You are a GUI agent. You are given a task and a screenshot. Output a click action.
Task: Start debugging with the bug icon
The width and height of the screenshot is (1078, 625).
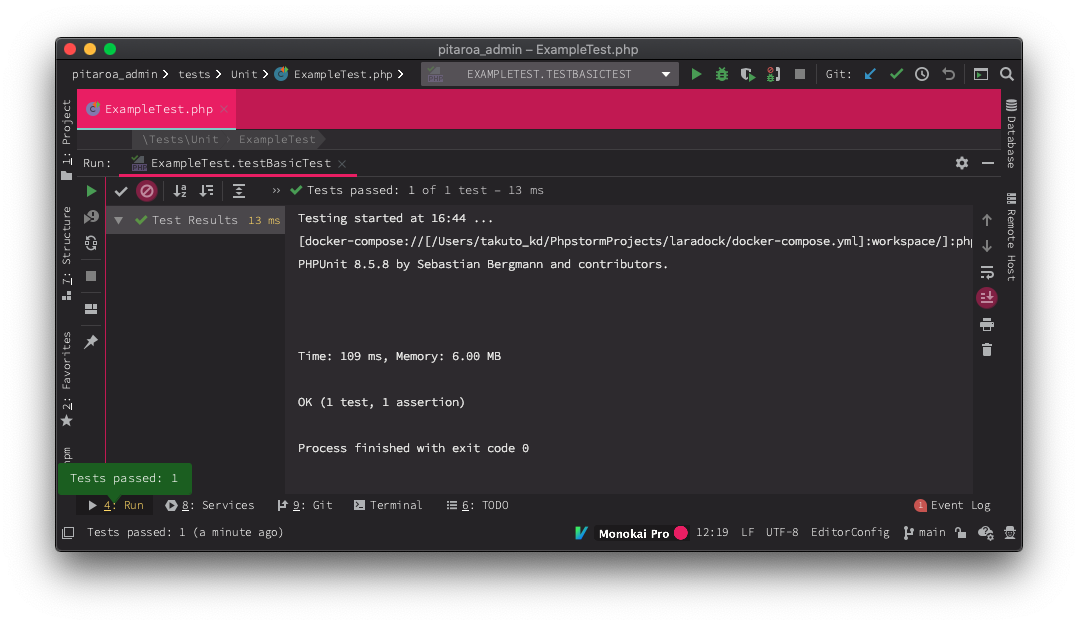coord(722,74)
